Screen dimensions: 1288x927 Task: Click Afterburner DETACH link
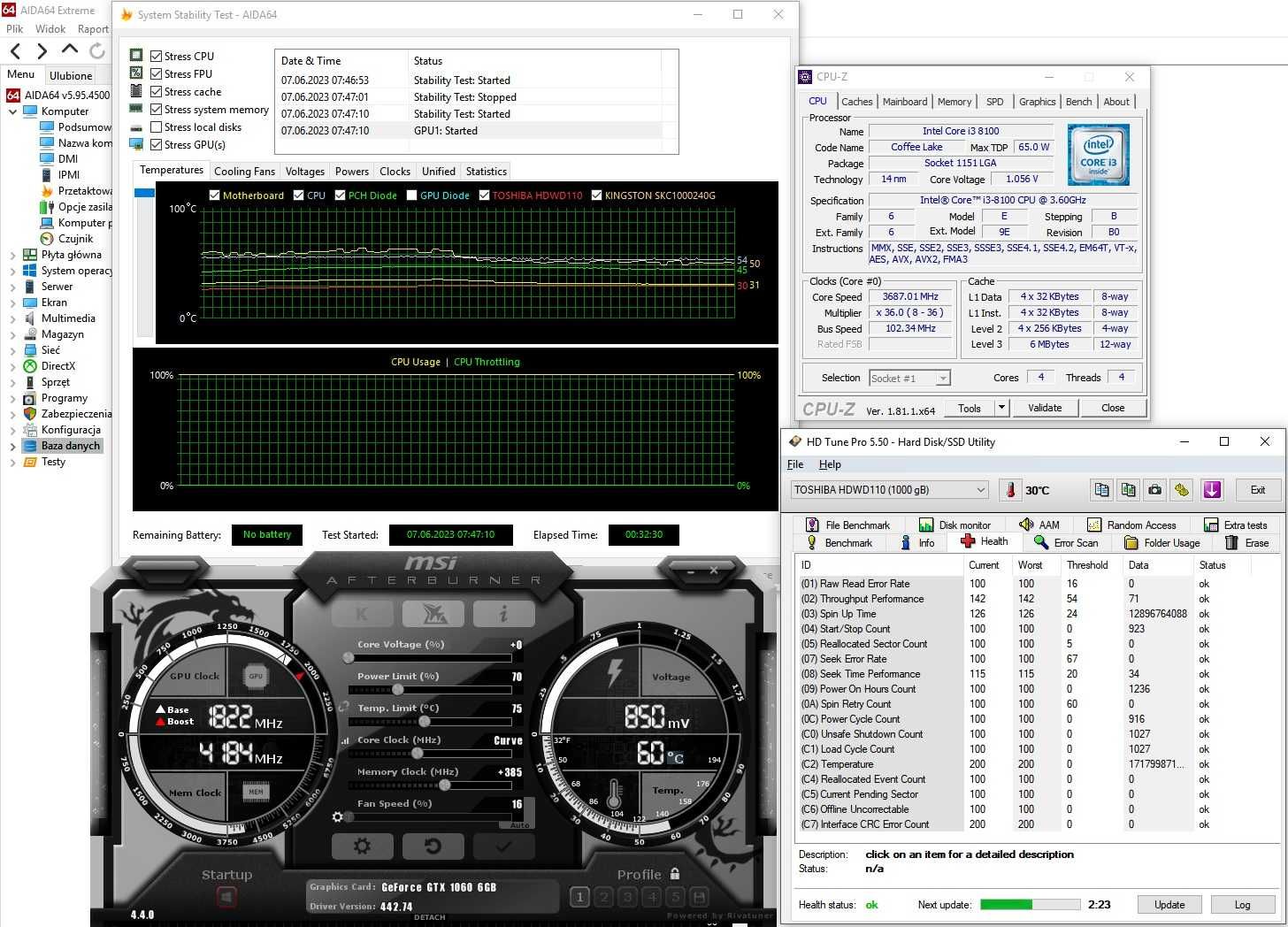(x=429, y=917)
